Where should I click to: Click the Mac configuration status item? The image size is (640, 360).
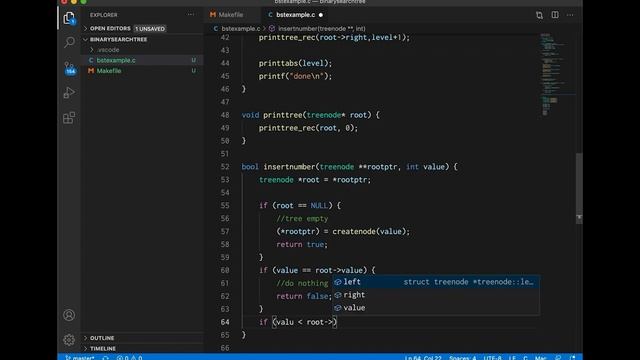point(540,358)
